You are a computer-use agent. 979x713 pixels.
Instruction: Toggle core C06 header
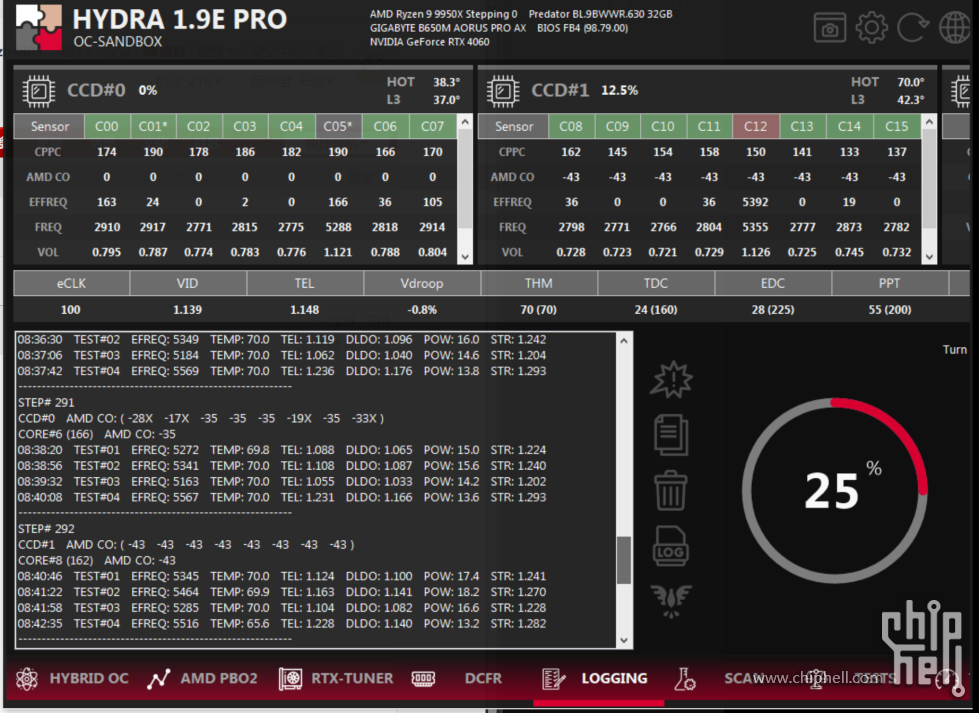(385, 126)
